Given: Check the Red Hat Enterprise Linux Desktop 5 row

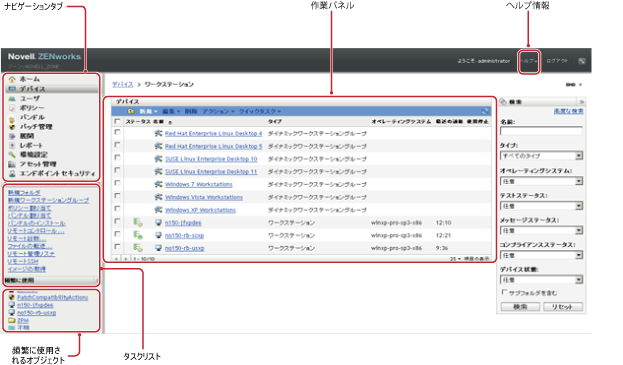Looking at the screenshot, I should pyautogui.click(x=117, y=145).
